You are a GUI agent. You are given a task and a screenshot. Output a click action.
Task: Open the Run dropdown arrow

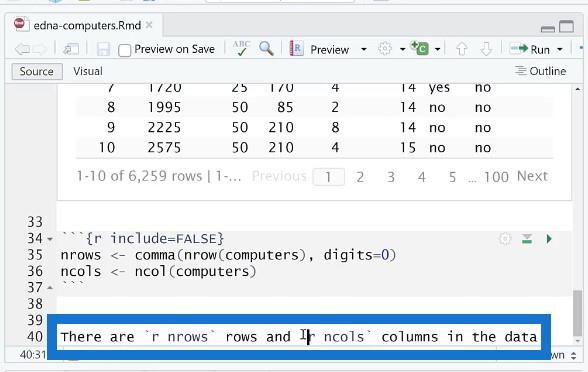tap(560, 50)
